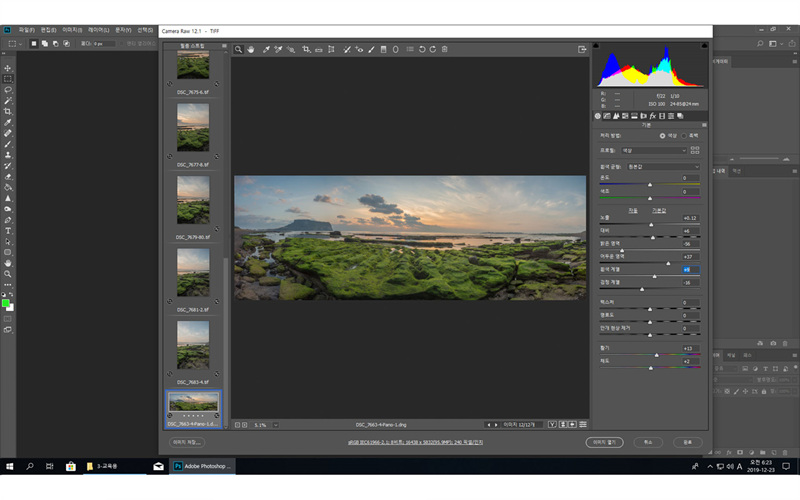Toggle shadow clipping warning in histogram

click(596, 46)
